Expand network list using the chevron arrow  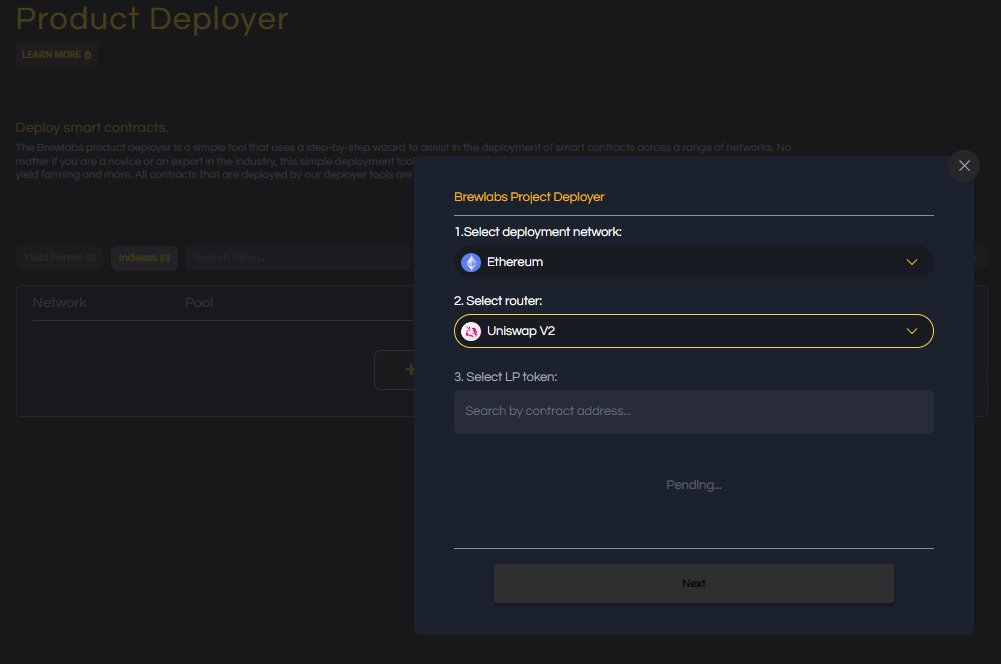(x=912, y=262)
